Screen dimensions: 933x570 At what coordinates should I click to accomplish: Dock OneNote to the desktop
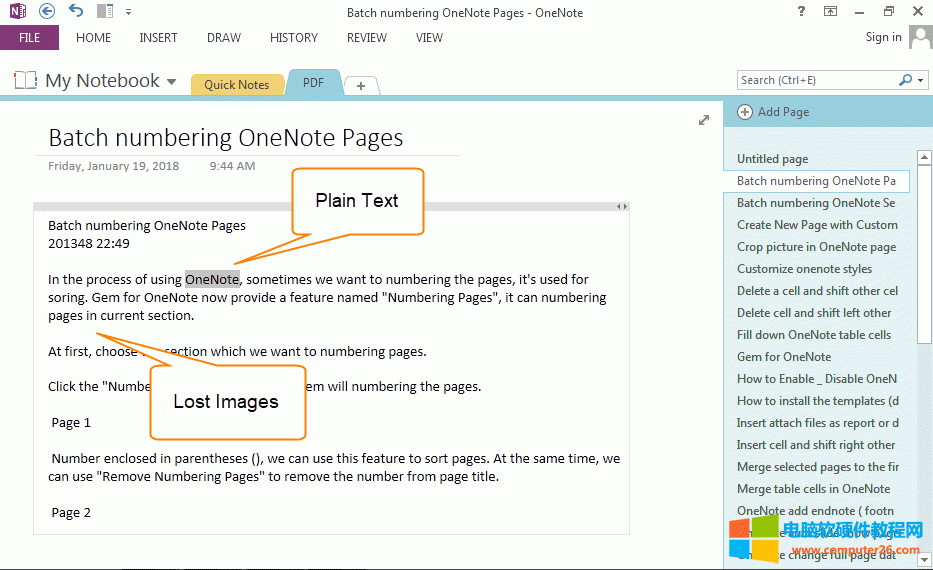click(x=105, y=11)
